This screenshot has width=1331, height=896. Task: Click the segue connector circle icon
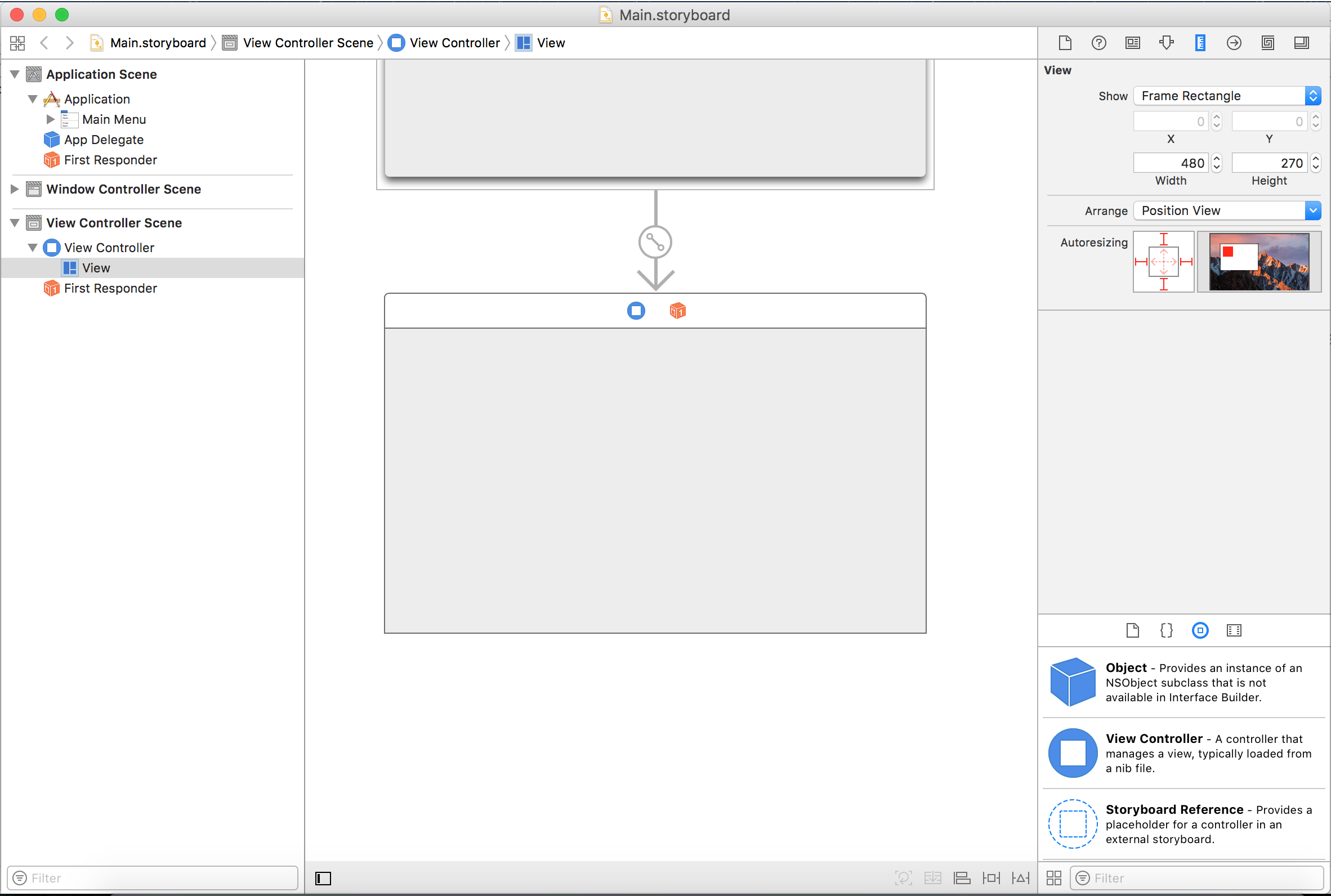point(655,242)
